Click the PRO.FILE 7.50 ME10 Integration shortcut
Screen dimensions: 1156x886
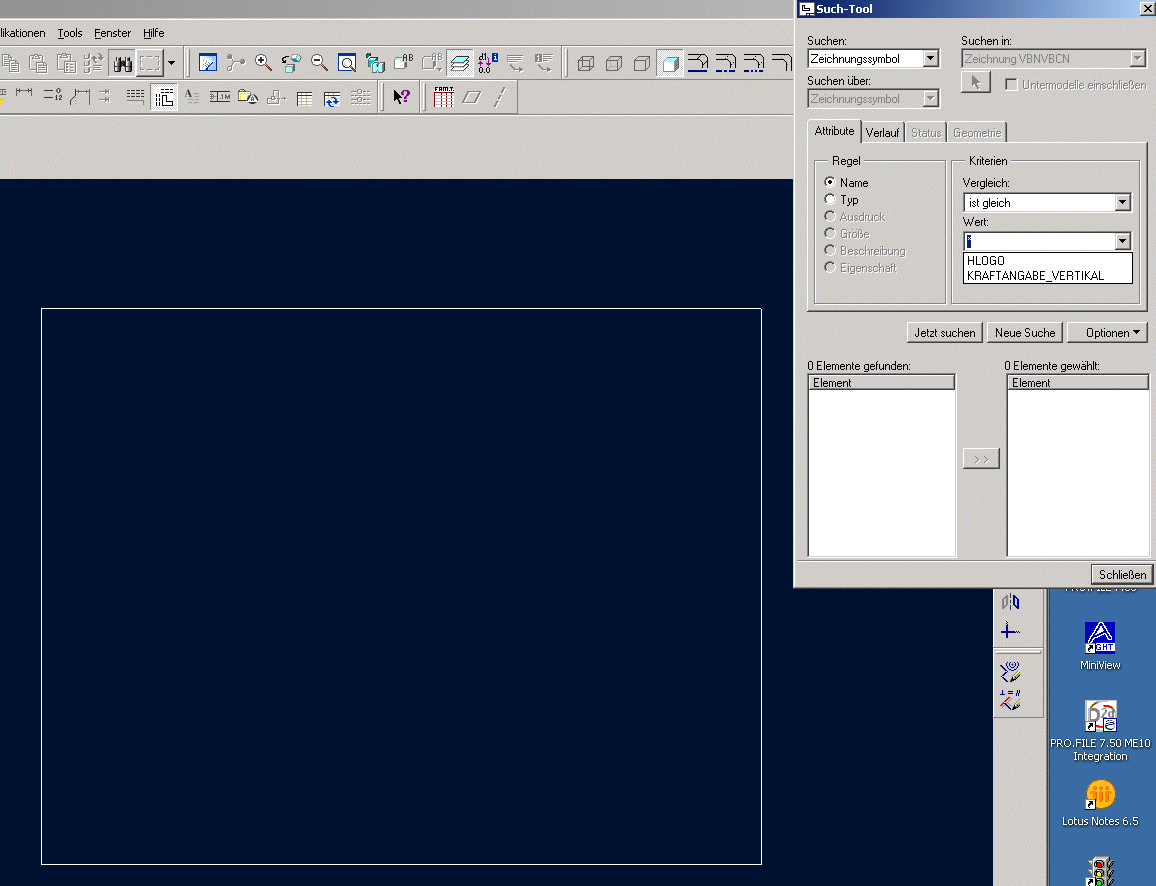[x=1100, y=730]
